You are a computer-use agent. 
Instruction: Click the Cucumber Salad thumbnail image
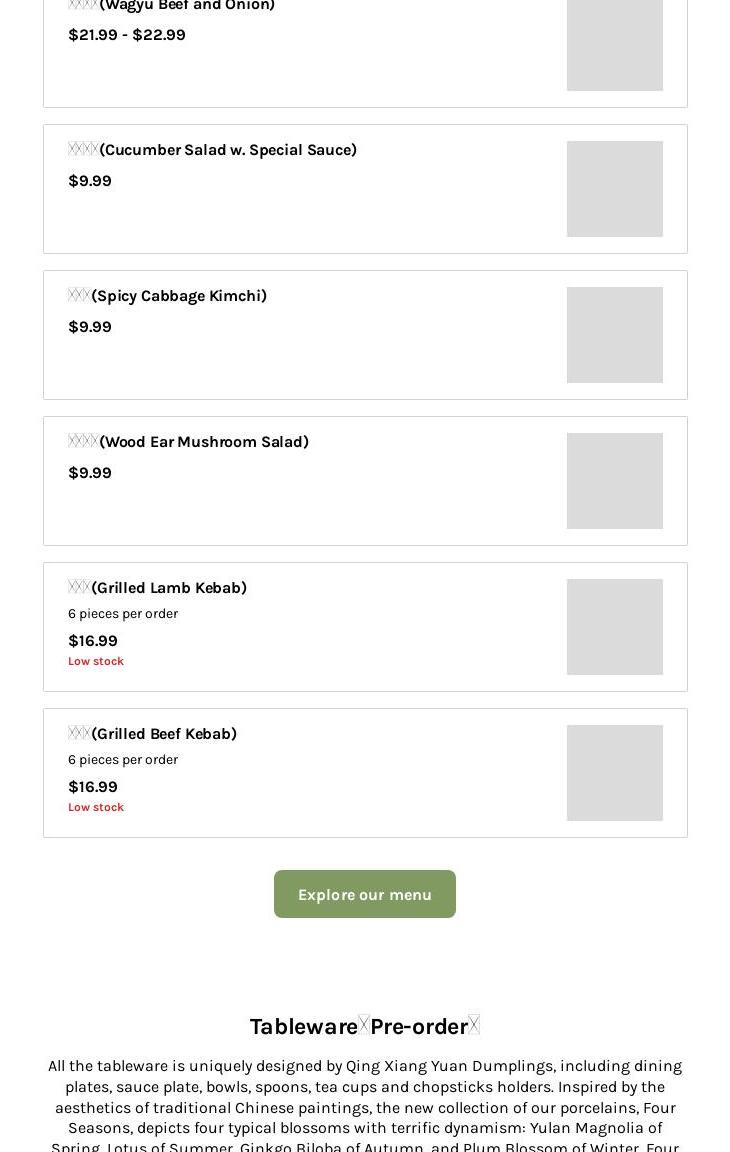614,189
